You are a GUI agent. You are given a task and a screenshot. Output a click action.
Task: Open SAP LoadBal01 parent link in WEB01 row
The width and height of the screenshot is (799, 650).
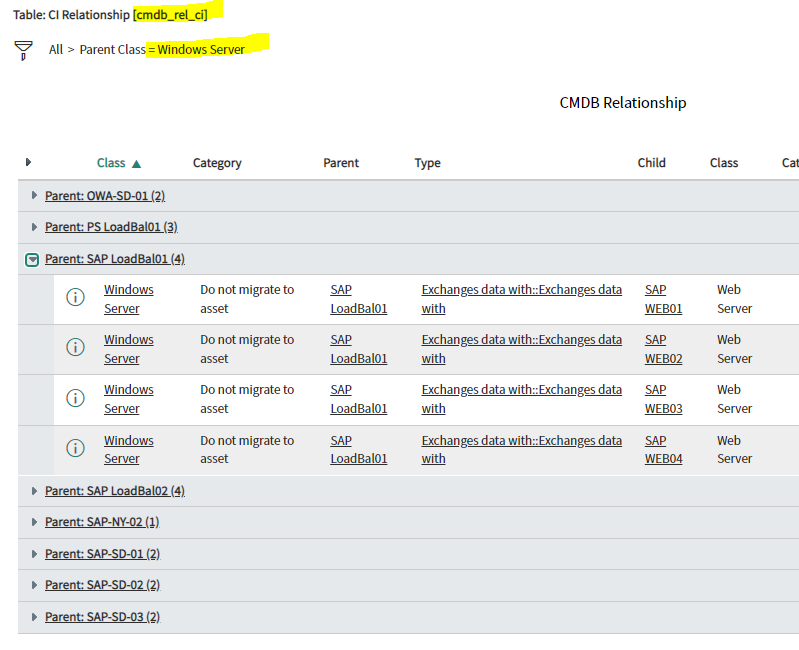point(359,299)
